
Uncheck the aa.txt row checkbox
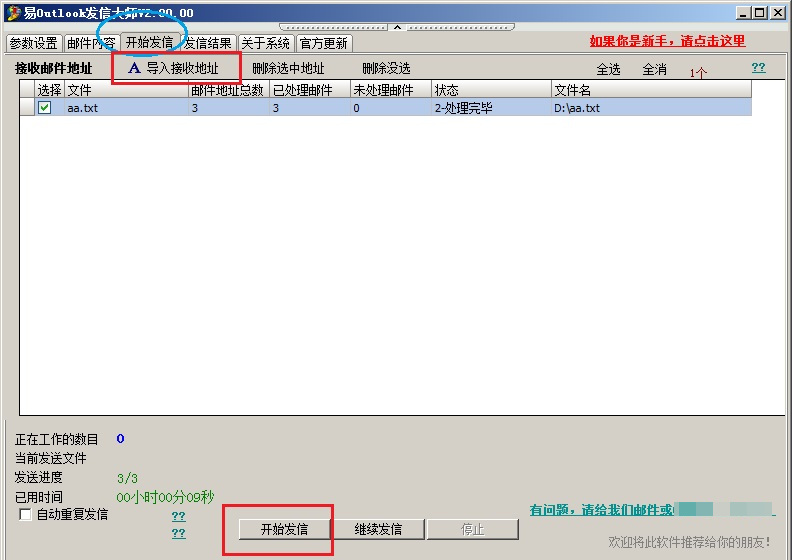pos(44,107)
